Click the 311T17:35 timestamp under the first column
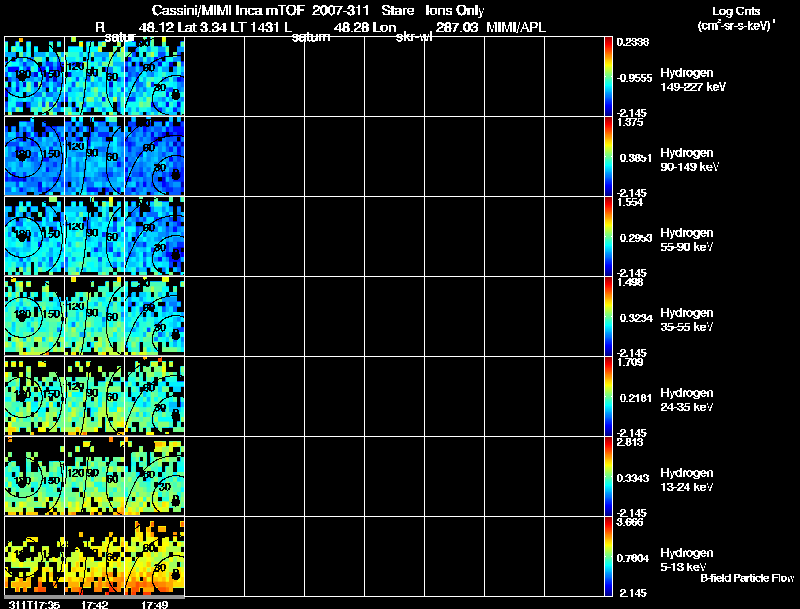The image size is (800, 609). 34,604
